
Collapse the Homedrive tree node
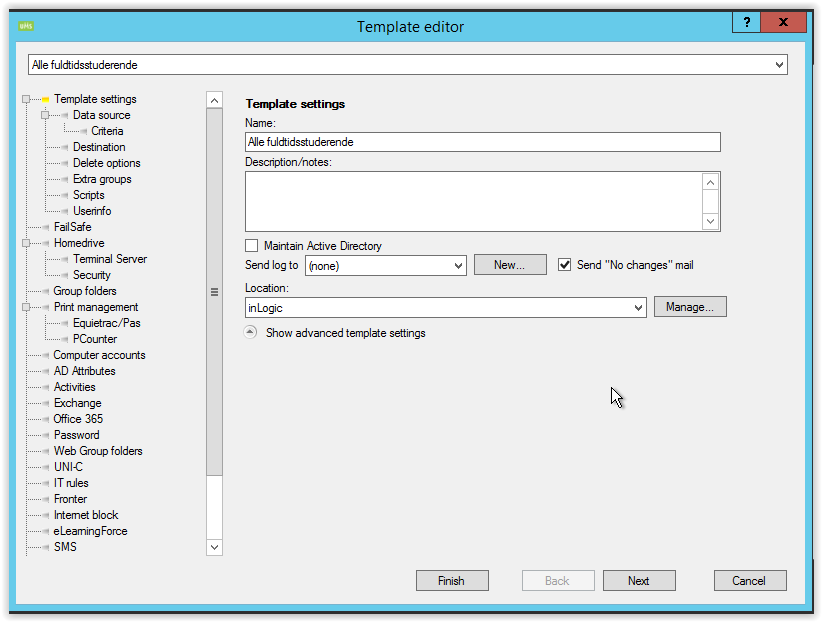point(27,243)
